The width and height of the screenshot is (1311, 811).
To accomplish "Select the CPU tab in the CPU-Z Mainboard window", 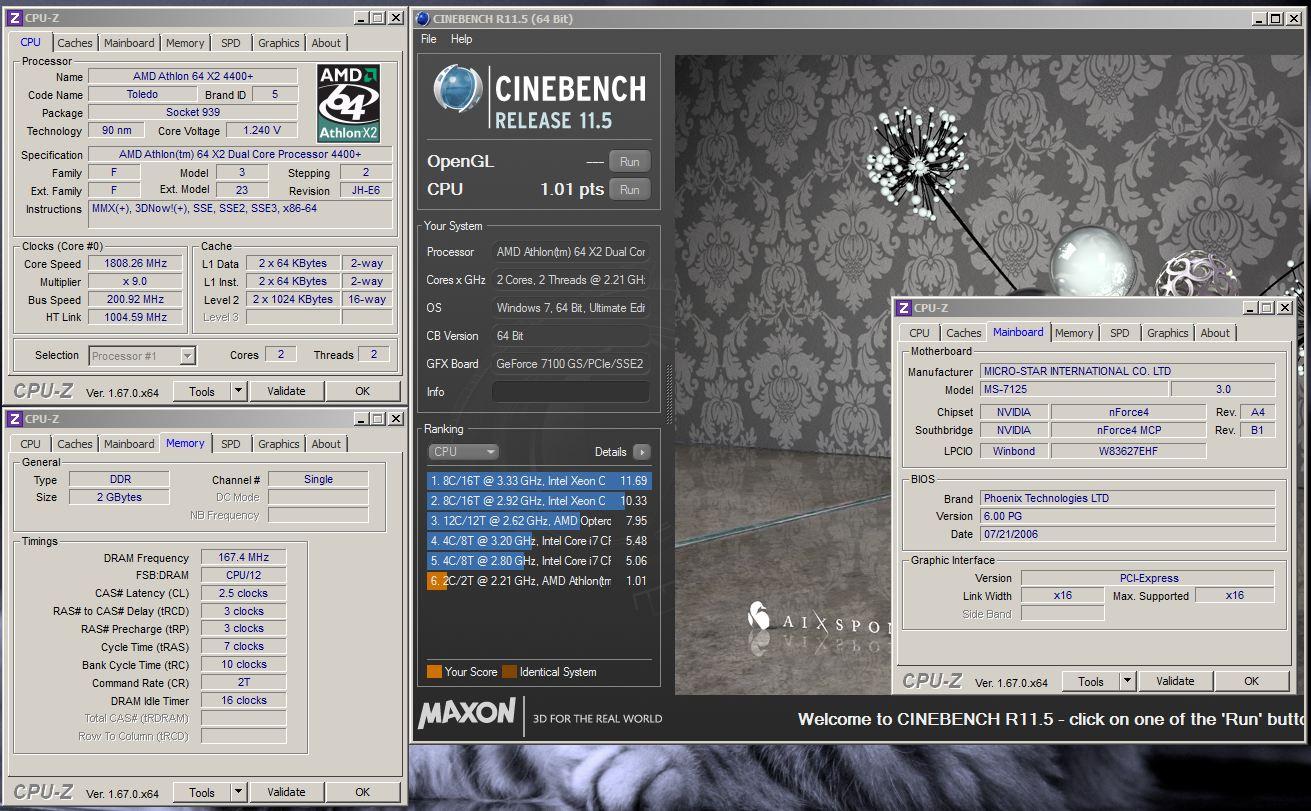I will (920, 333).
